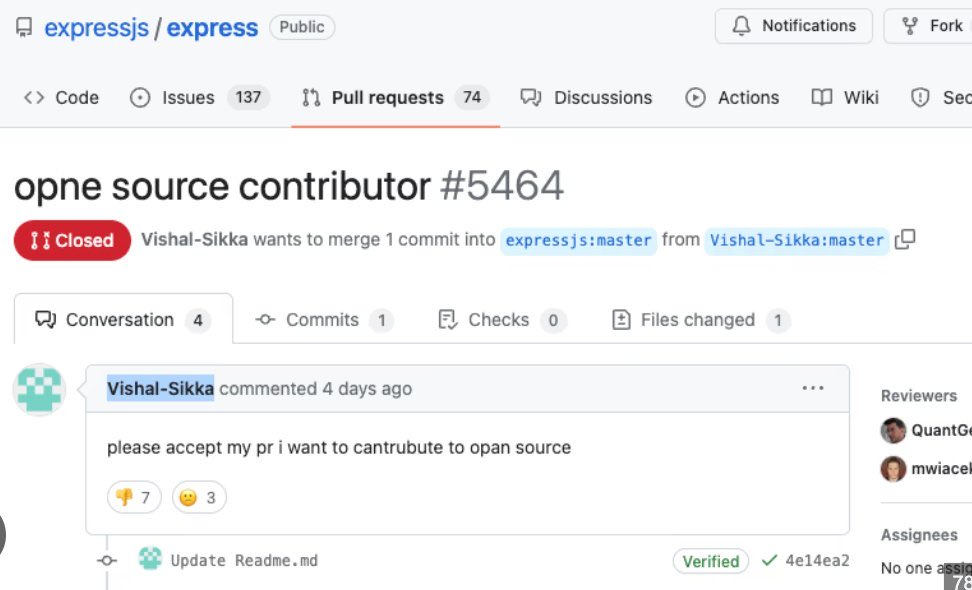
Task: Click the Reviewers sidebar heading
Action: 919,395
